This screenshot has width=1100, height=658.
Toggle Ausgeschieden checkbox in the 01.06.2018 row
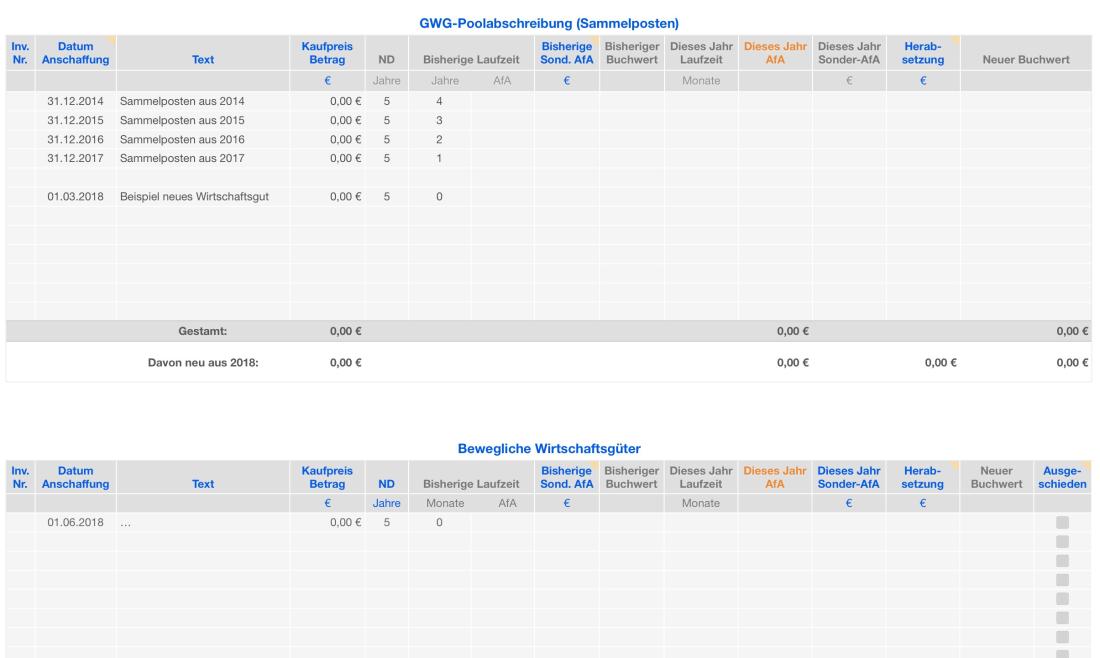(x=1062, y=523)
